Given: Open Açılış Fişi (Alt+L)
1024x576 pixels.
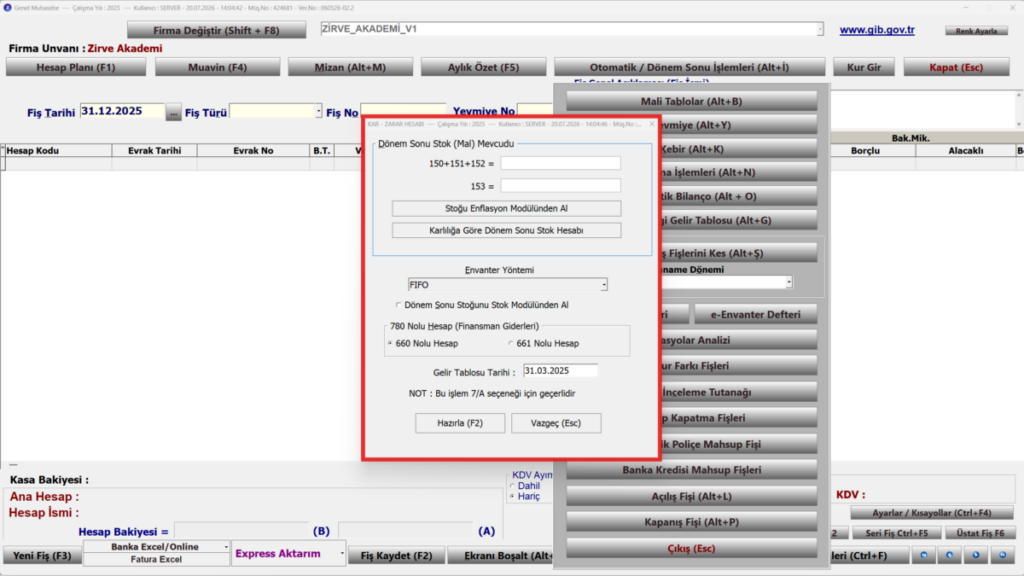Looking at the screenshot, I should [692, 496].
